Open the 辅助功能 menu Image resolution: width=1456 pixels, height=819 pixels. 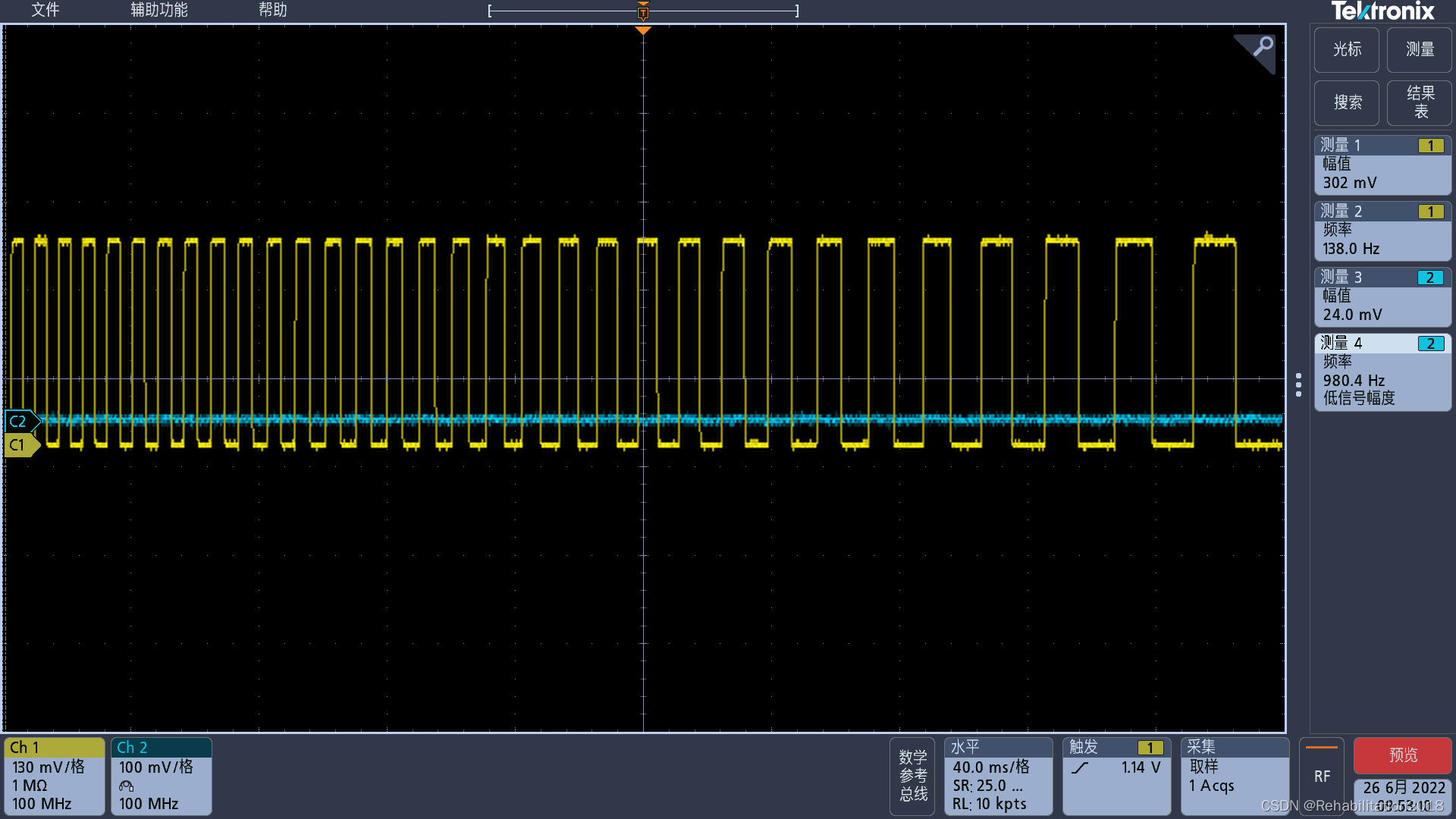[x=159, y=10]
